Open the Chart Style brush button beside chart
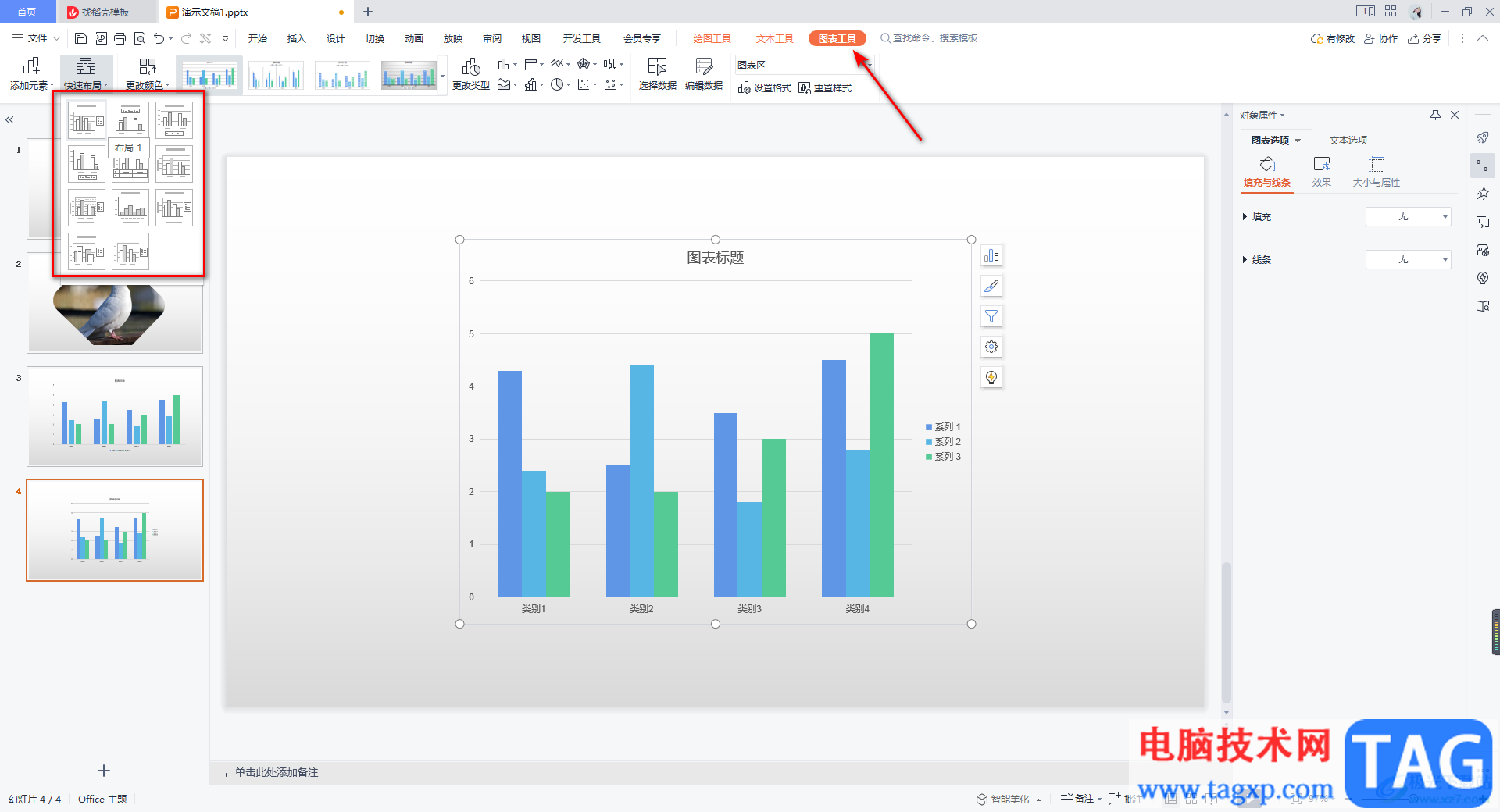The height and width of the screenshot is (812, 1500). [991, 287]
